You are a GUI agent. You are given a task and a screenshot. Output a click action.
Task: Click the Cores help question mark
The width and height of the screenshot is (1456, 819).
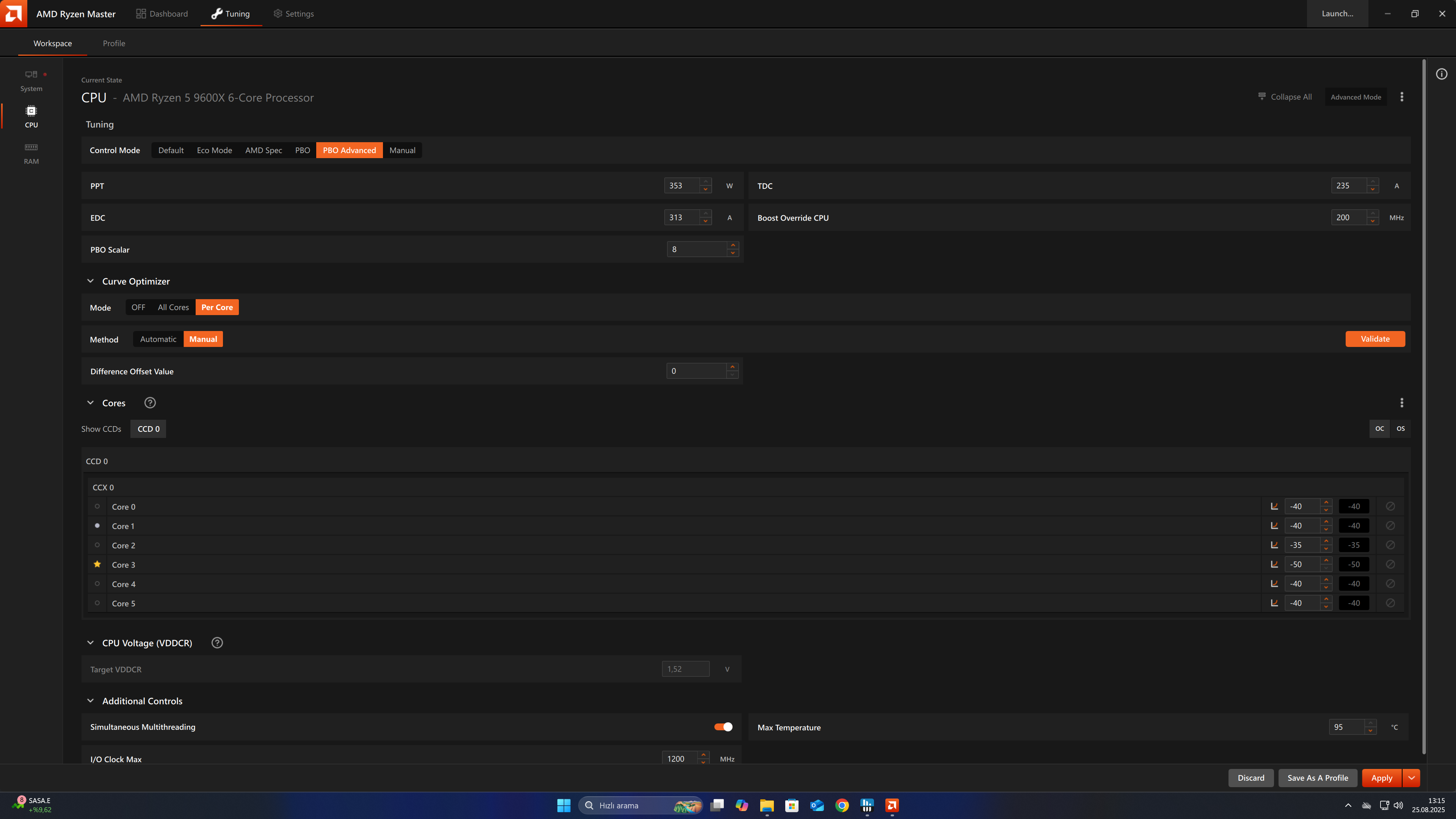[x=150, y=403]
